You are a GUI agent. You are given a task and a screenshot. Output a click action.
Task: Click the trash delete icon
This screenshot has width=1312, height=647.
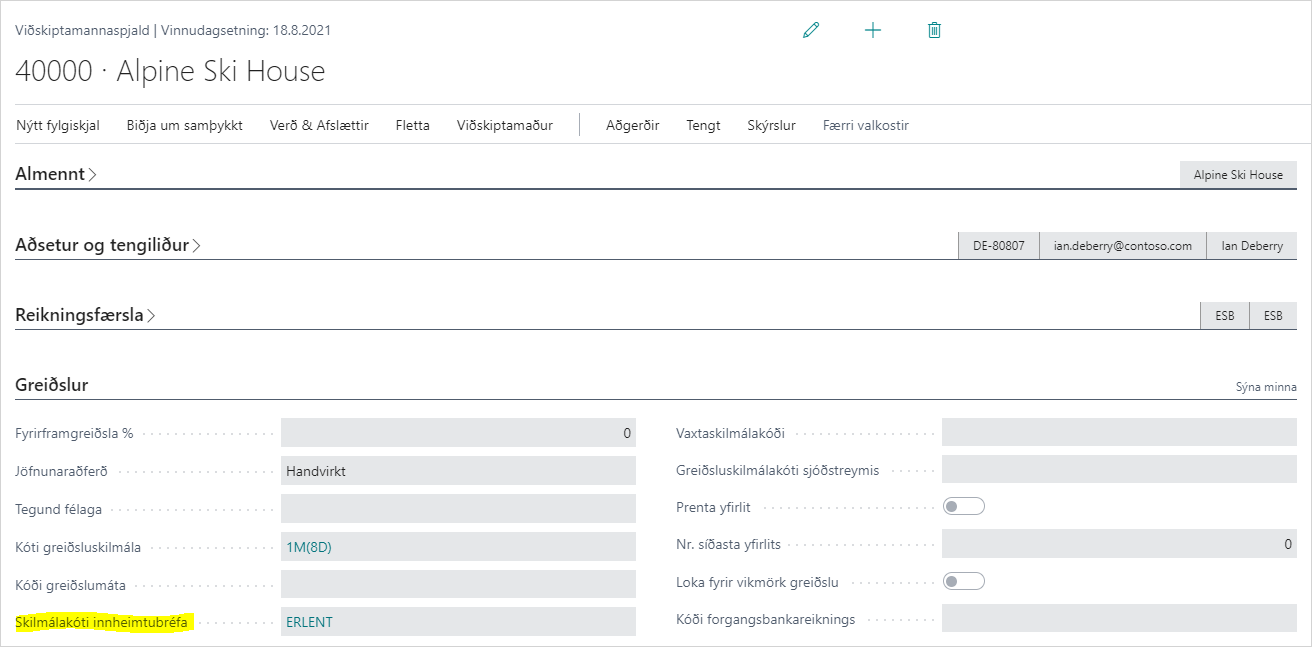[x=934, y=30]
